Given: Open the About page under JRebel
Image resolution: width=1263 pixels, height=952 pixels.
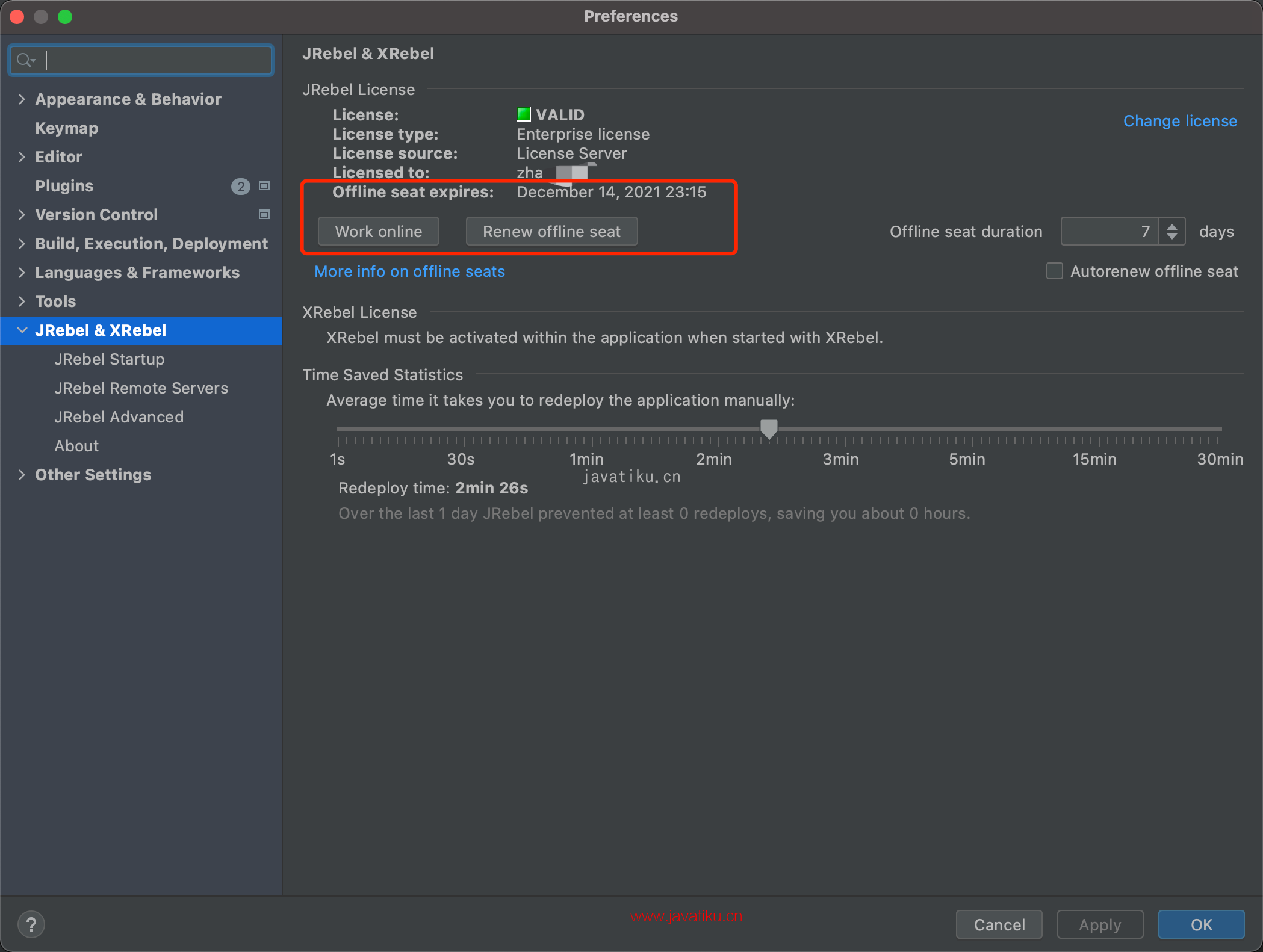Looking at the screenshot, I should click(76, 445).
